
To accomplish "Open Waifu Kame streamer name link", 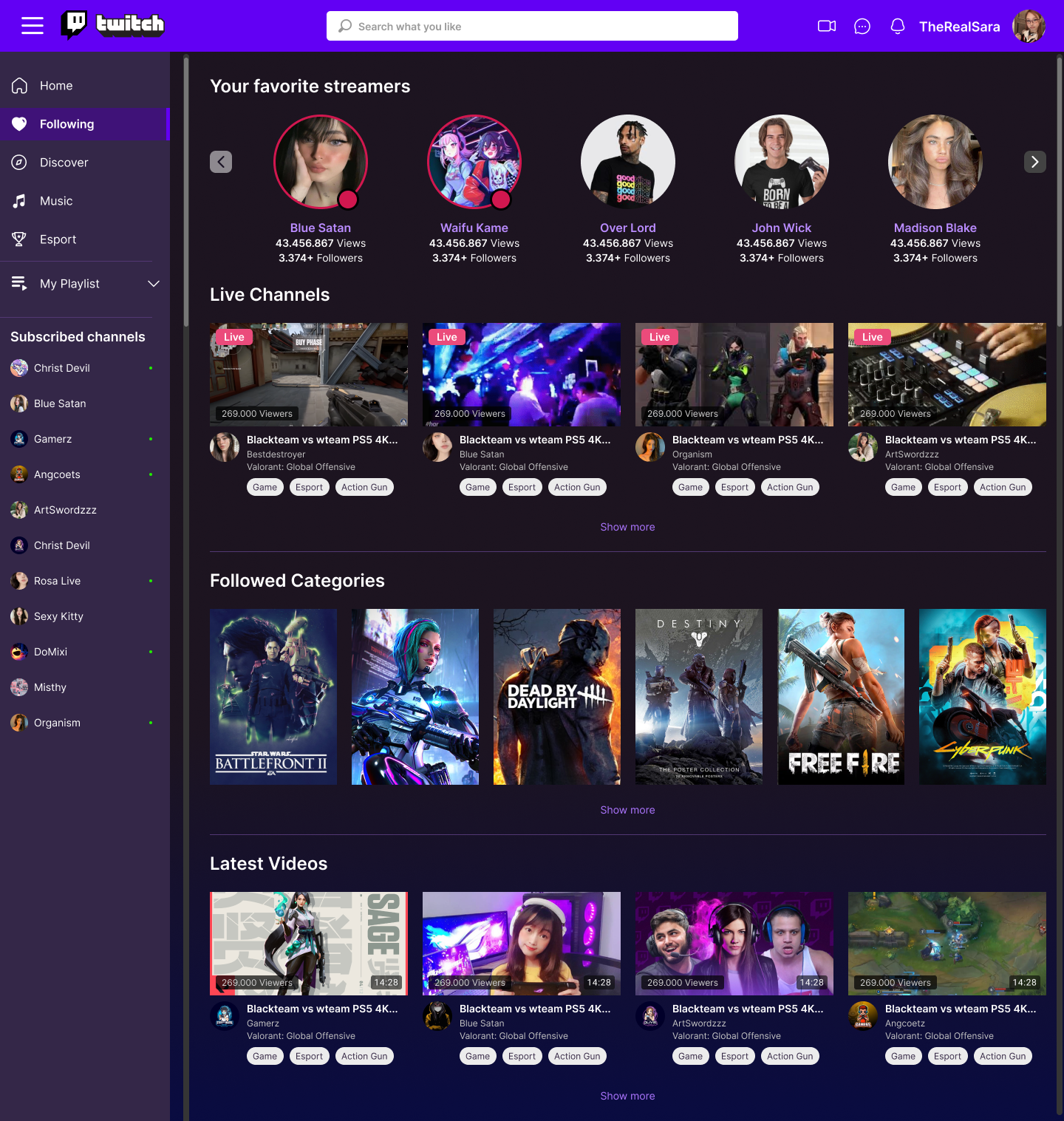I will tap(474, 228).
